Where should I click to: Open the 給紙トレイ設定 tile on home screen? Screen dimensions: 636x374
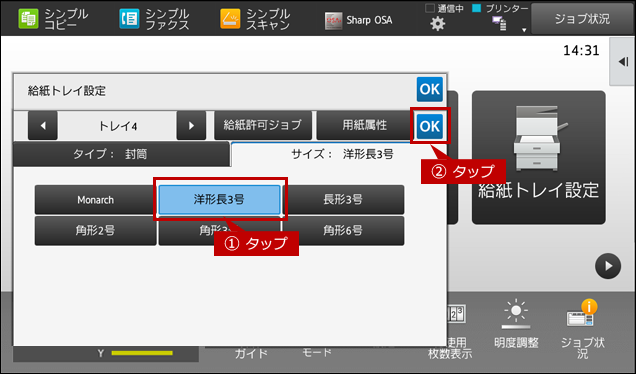539,157
